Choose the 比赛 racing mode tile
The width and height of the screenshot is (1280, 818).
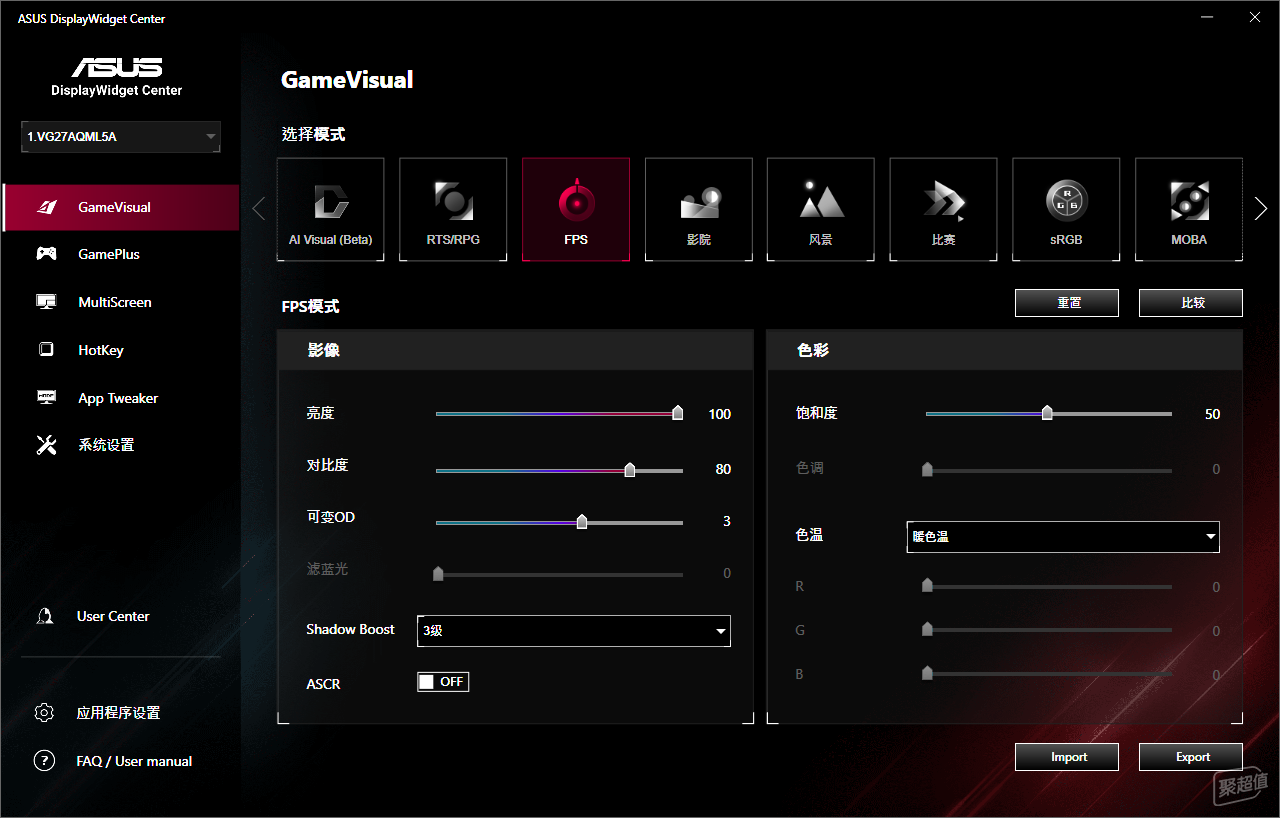943,209
